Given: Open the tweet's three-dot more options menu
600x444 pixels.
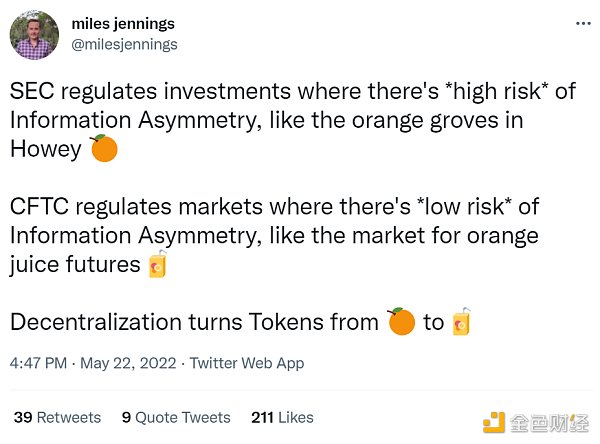Looking at the screenshot, I should coord(583,24).
